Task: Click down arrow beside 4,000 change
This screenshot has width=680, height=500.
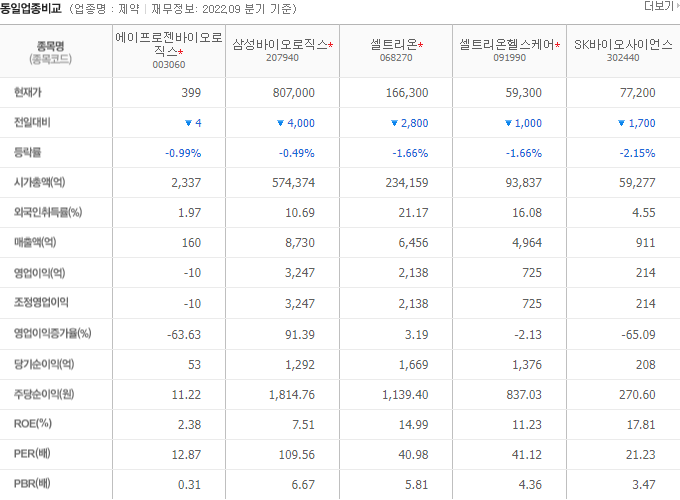Action: [x=280, y=123]
